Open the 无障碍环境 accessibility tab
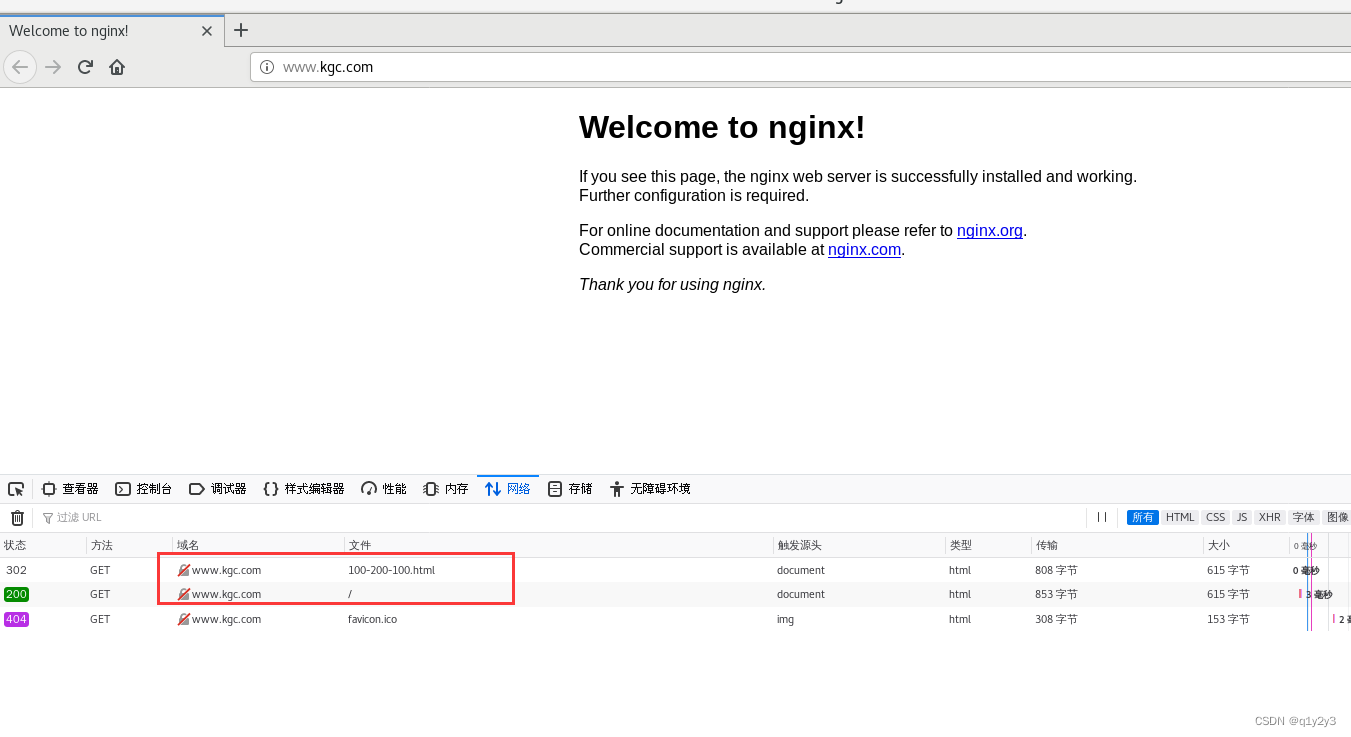This screenshot has width=1351, height=737. pos(650,489)
